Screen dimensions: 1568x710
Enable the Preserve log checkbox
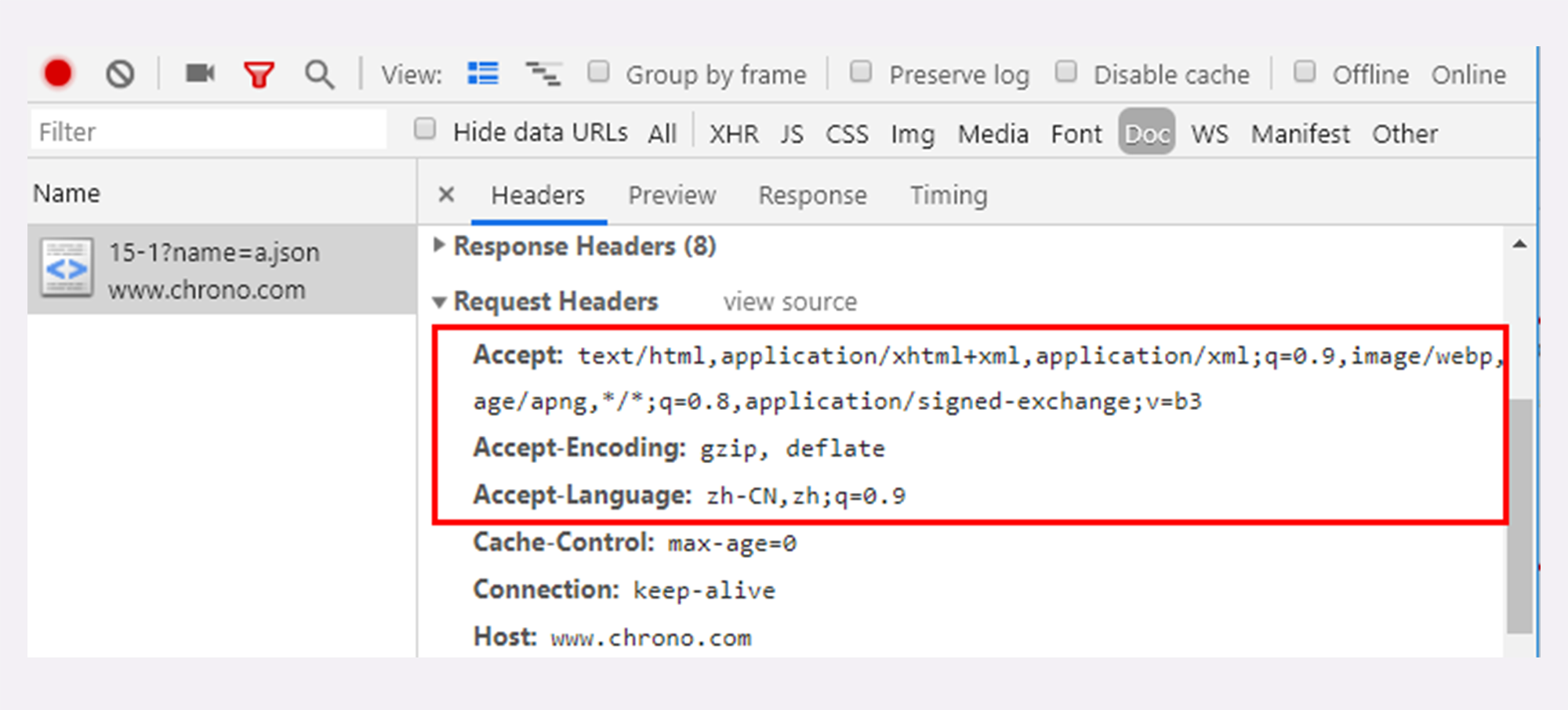click(x=861, y=72)
